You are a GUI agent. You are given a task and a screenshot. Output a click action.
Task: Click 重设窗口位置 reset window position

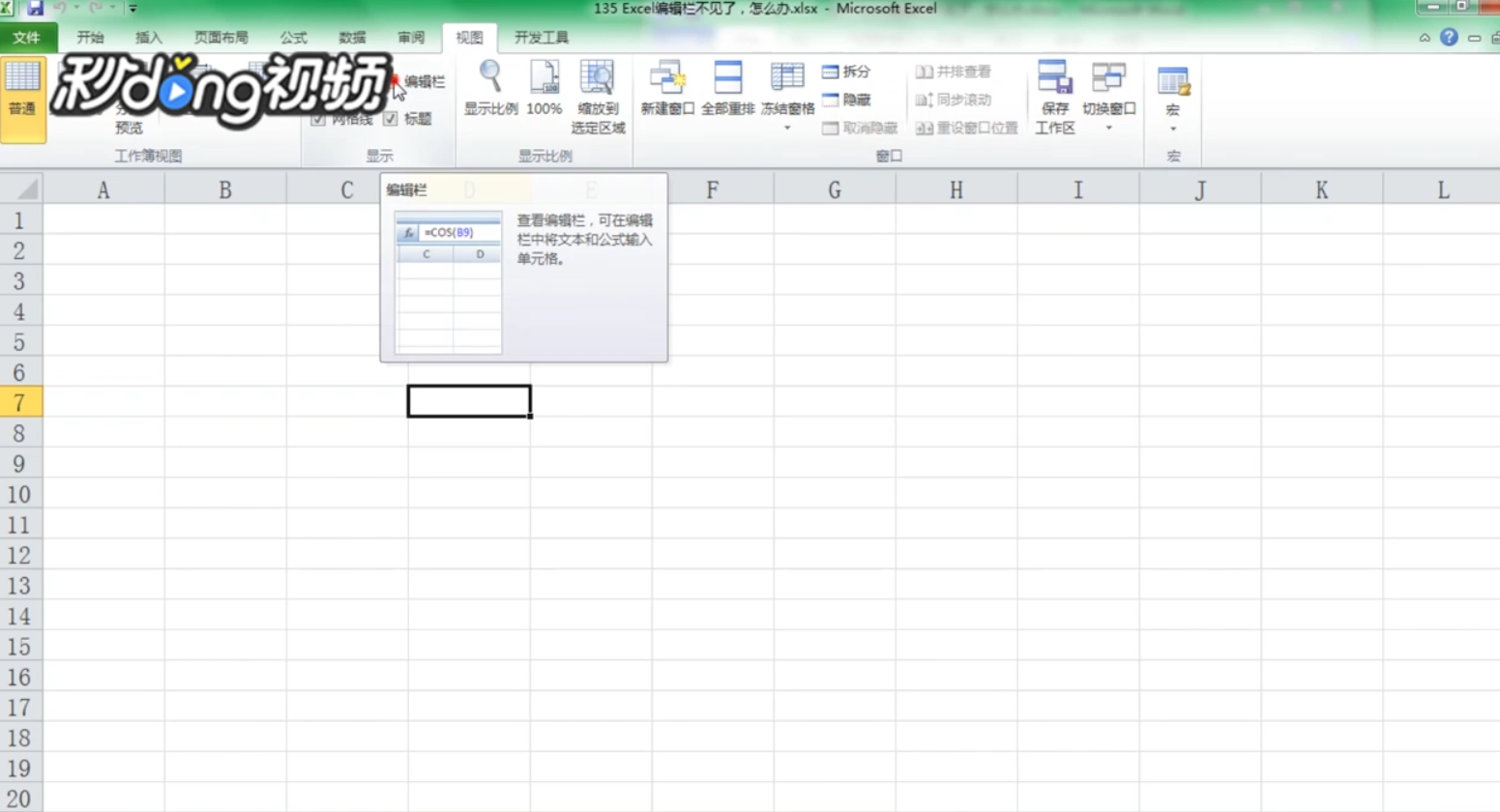point(966,128)
